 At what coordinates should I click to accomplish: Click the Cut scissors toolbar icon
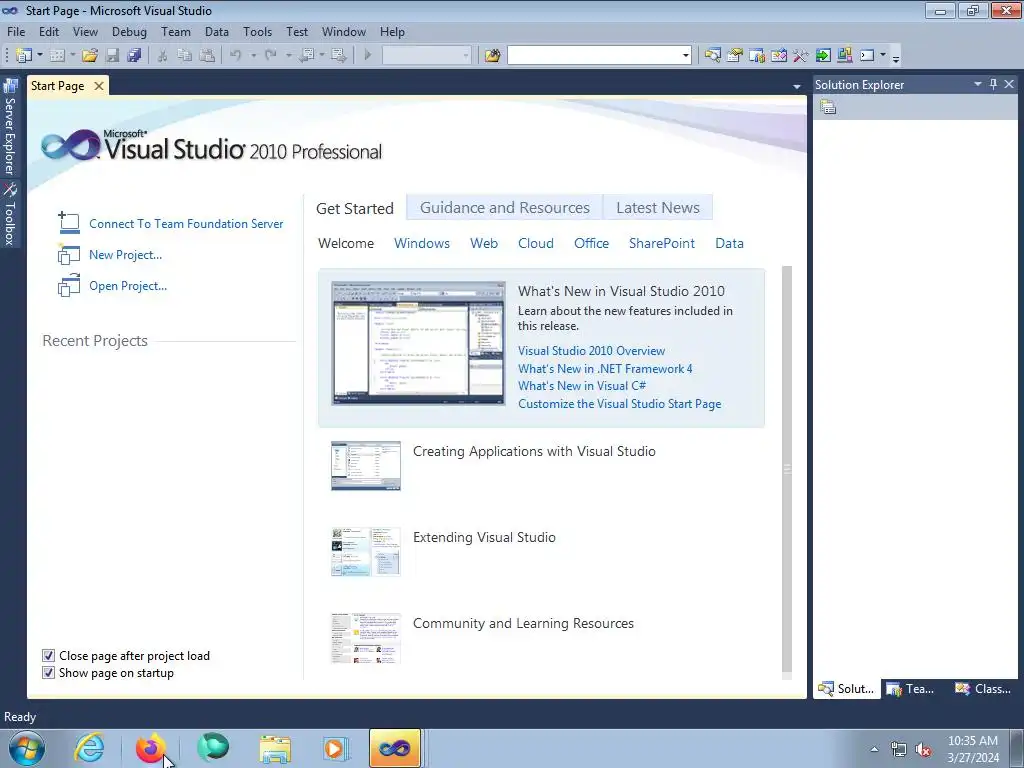tap(162, 56)
